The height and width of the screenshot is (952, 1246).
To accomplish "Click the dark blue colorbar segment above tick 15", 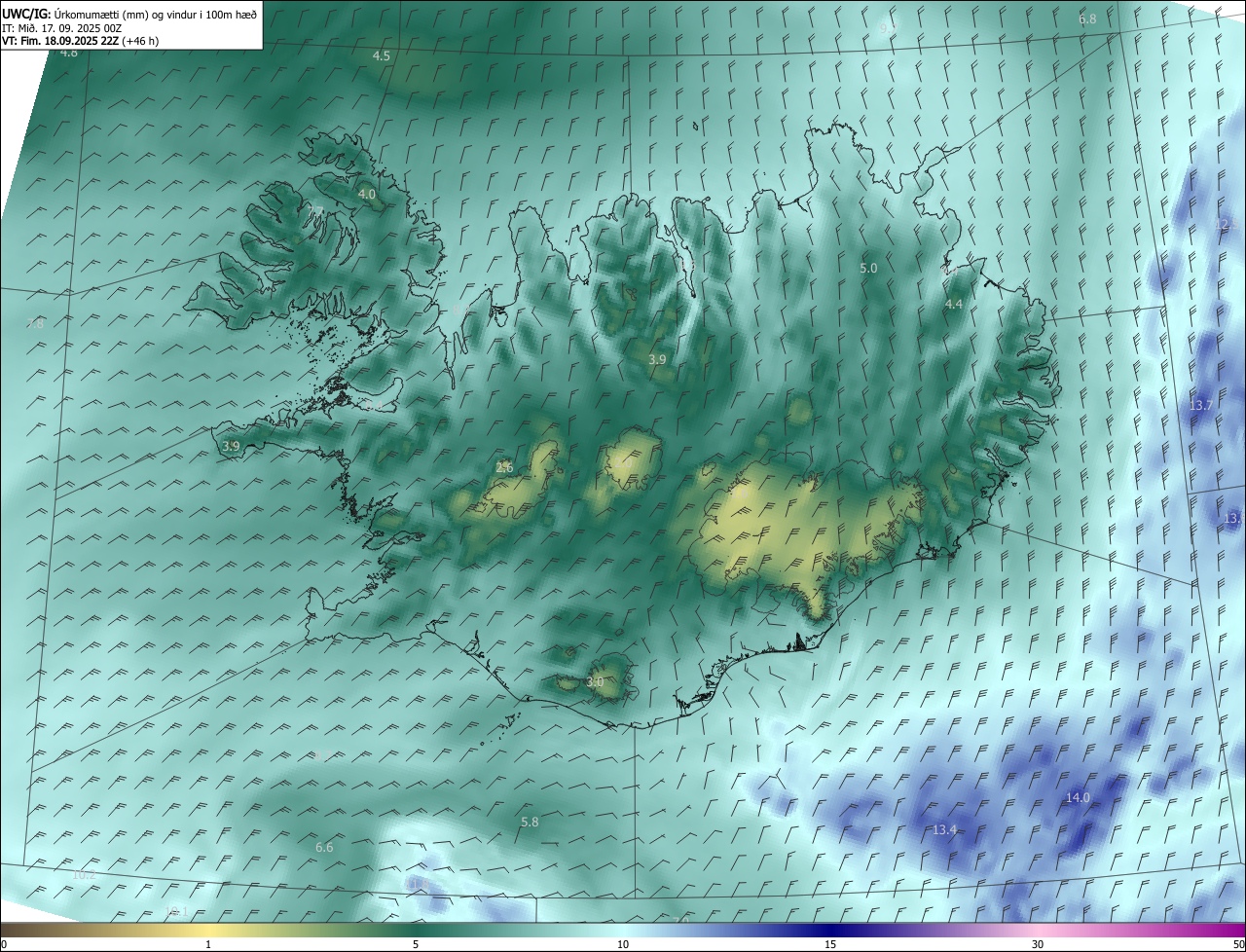I will pos(830,930).
